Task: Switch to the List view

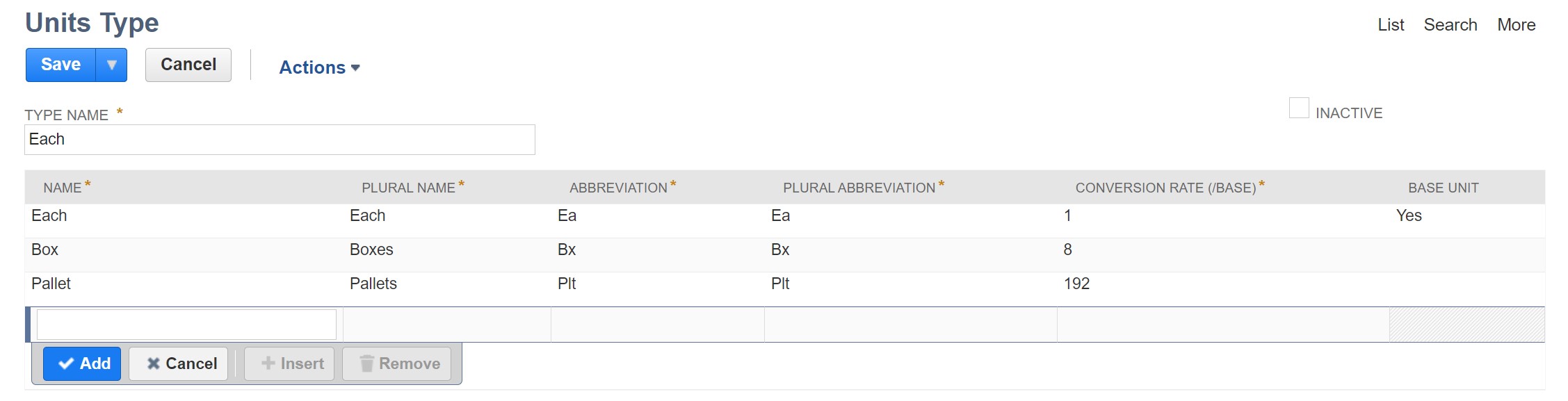Action: tap(1390, 24)
